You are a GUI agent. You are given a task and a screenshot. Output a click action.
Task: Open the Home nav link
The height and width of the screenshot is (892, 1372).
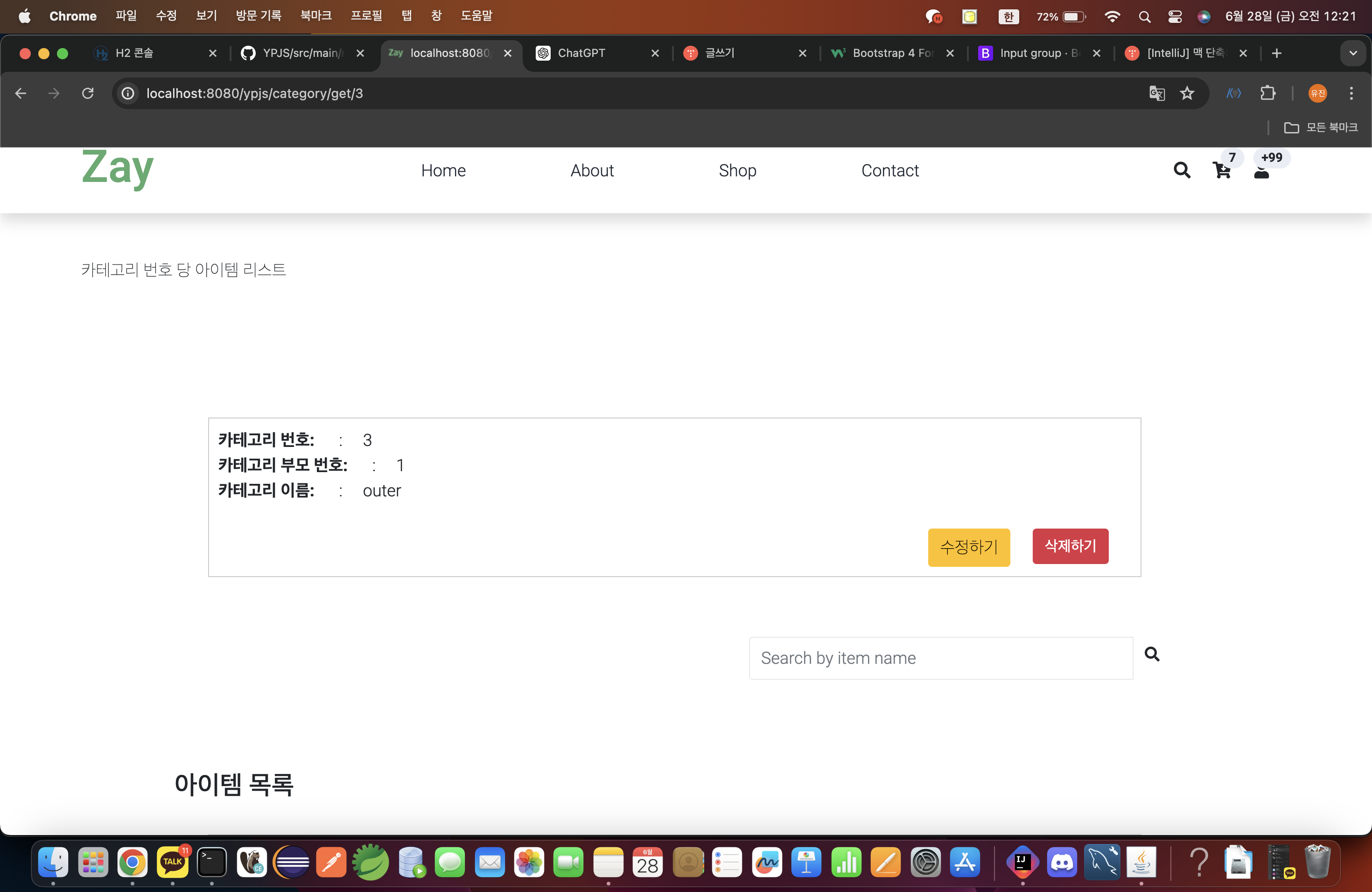(443, 171)
